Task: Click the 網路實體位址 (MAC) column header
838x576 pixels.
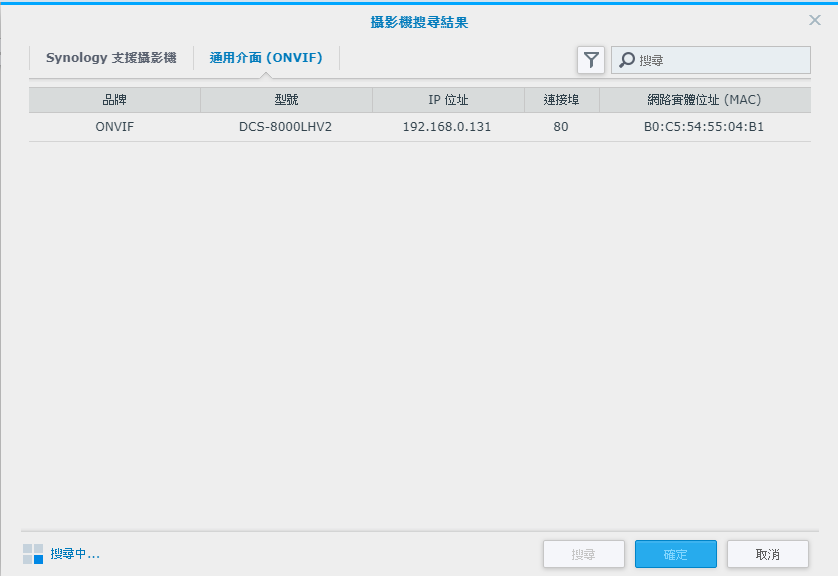Action: 704,100
